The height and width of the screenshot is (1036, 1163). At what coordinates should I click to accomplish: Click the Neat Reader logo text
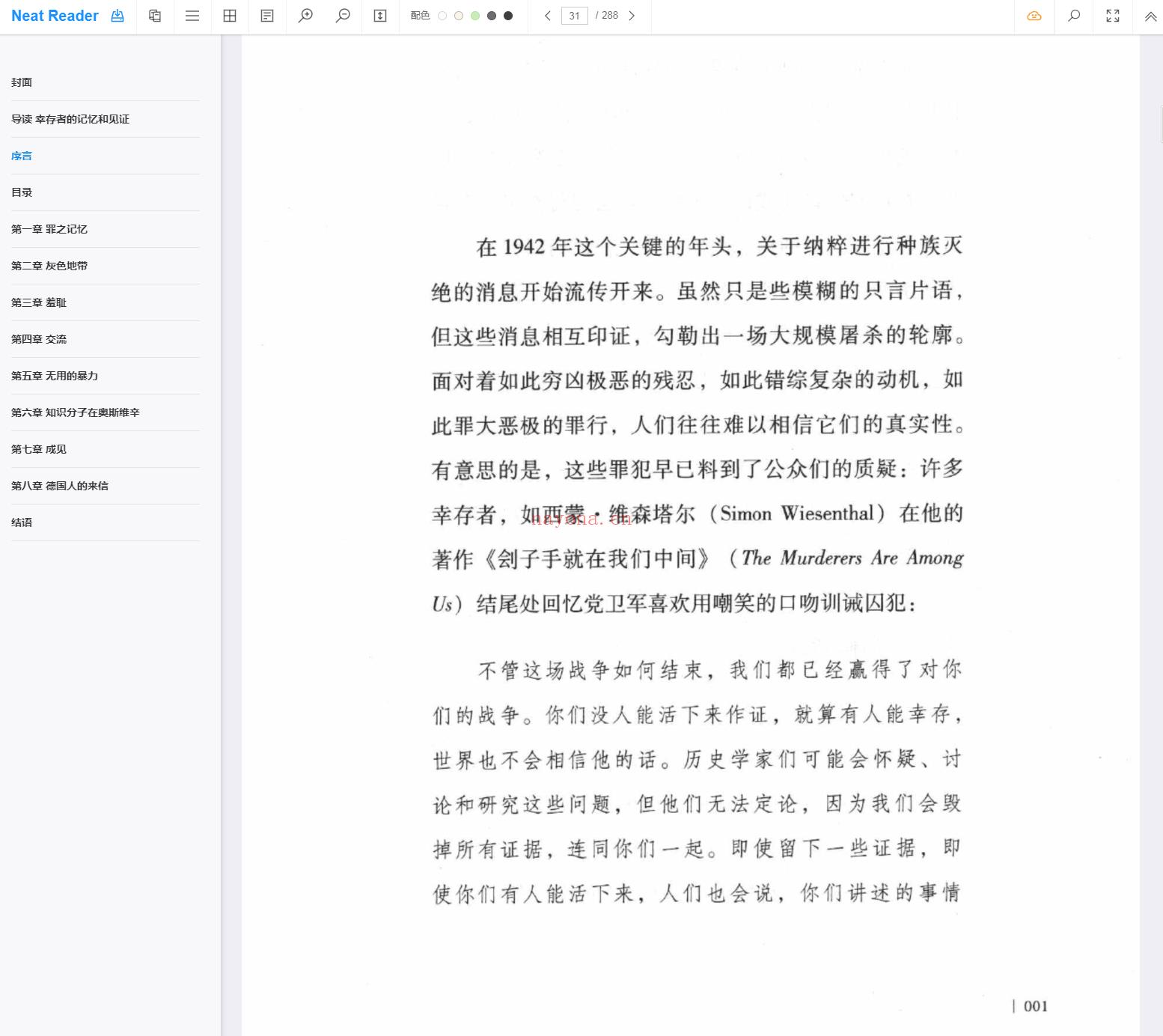click(x=55, y=16)
